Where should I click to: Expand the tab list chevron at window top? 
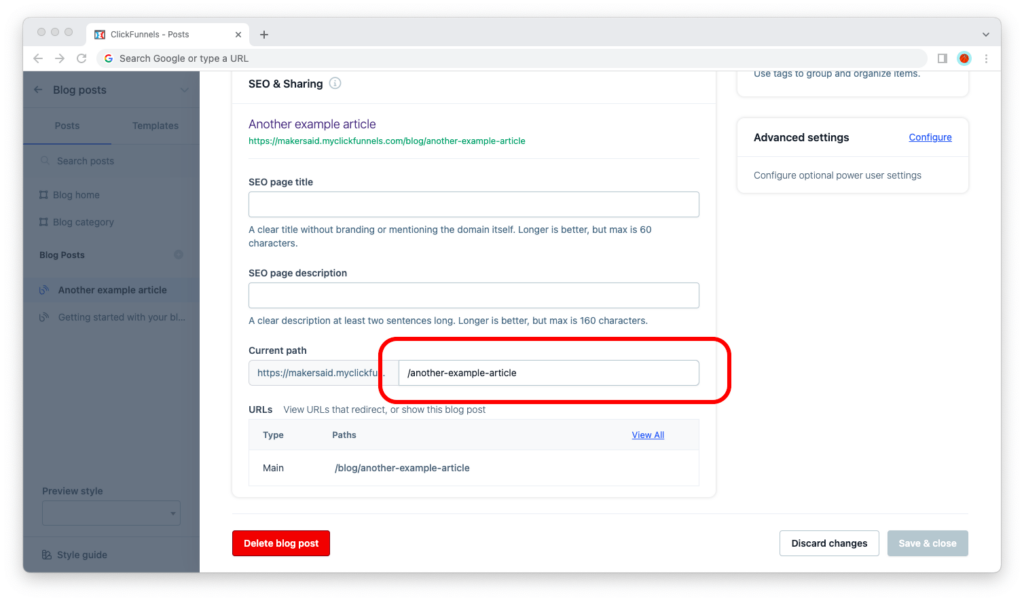(x=985, y=35)
